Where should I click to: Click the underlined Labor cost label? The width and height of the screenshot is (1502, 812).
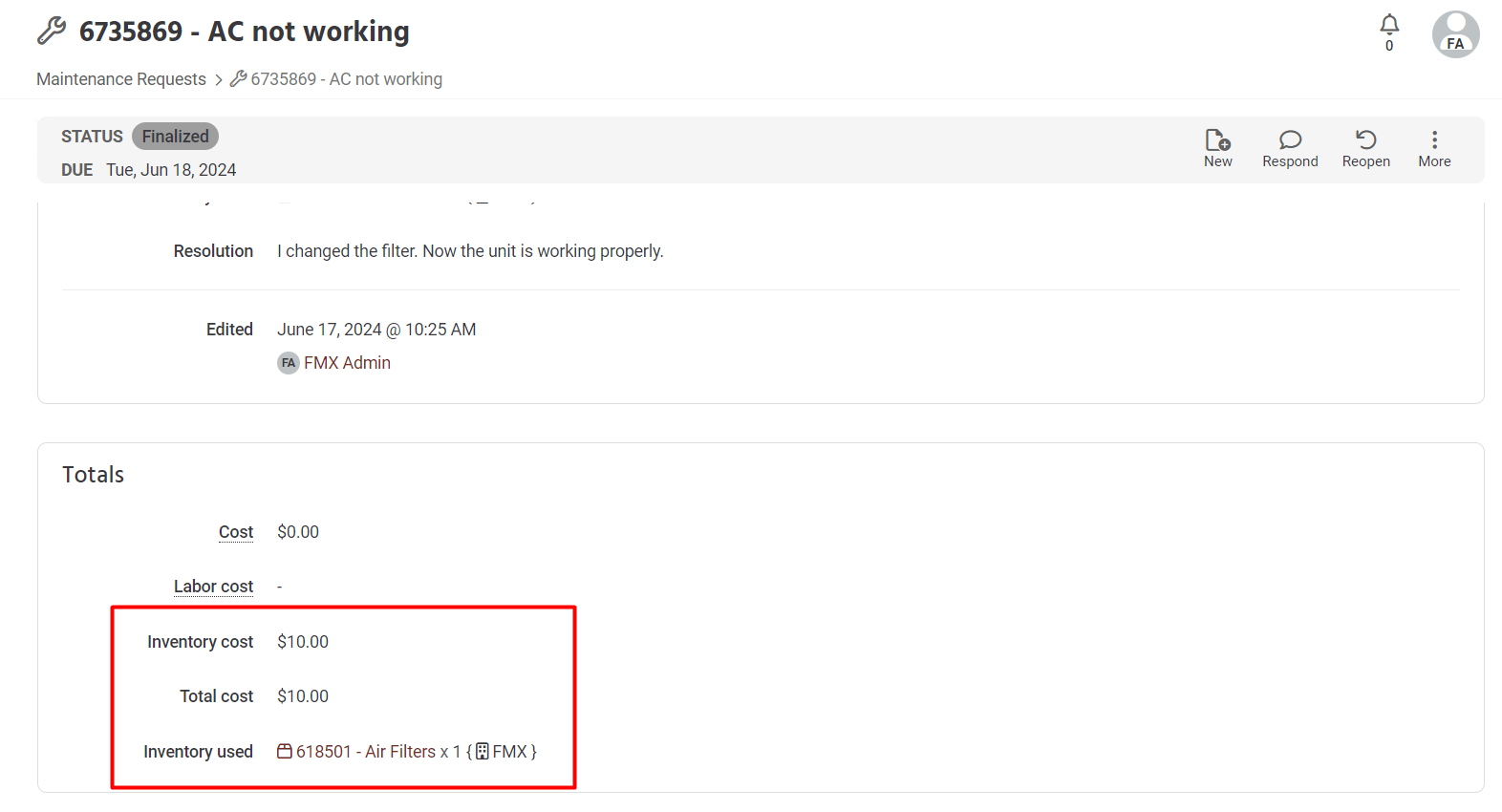click(213, 587)
